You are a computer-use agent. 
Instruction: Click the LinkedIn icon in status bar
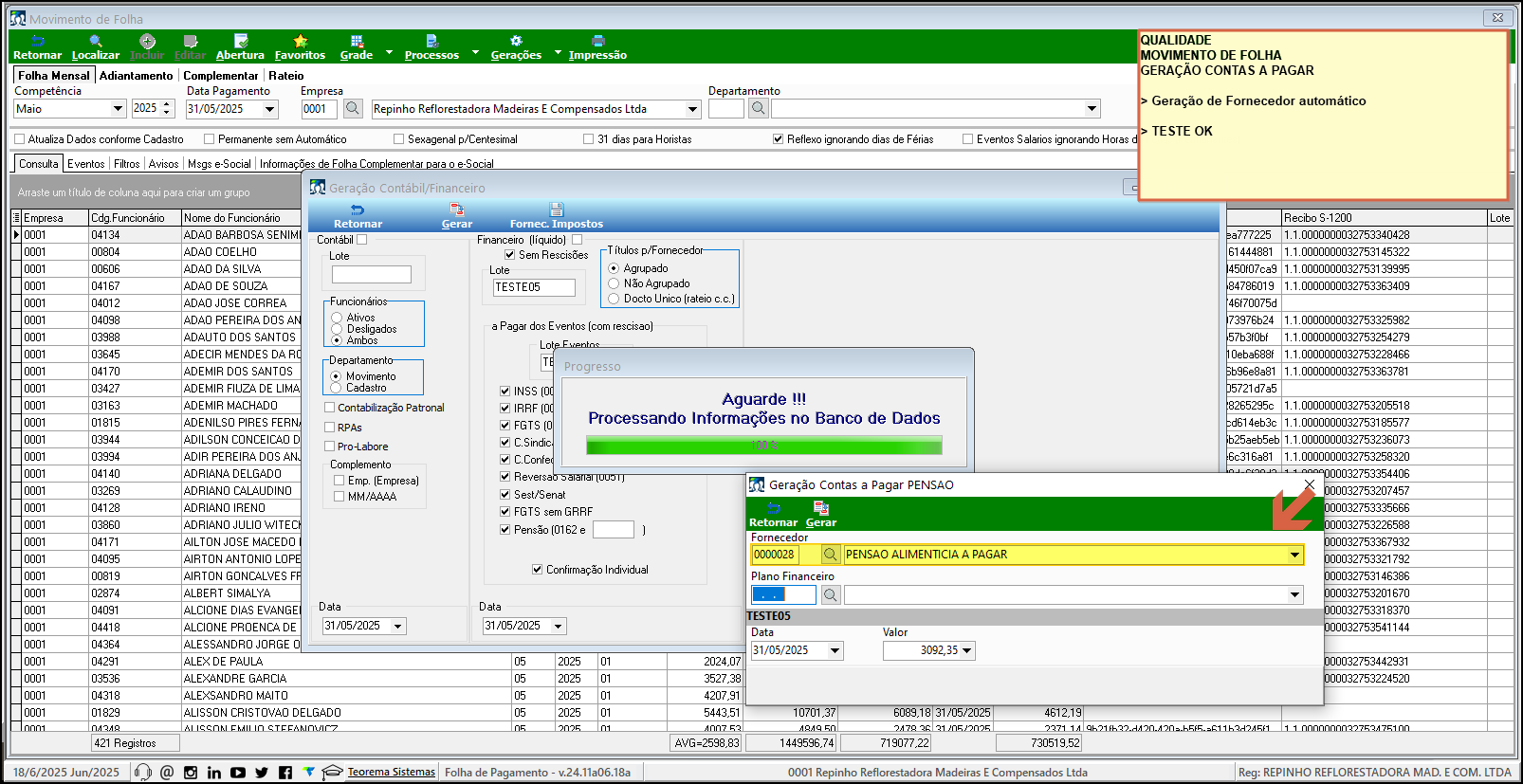(x=214, y=773)
